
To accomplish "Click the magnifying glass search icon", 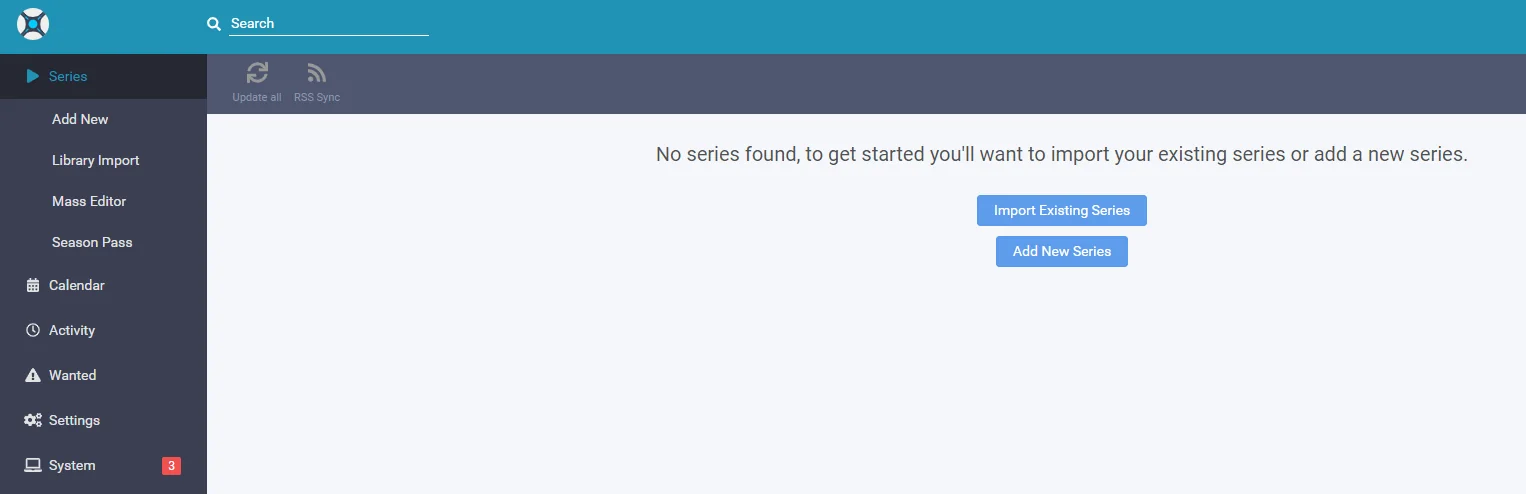I will 213,23.
